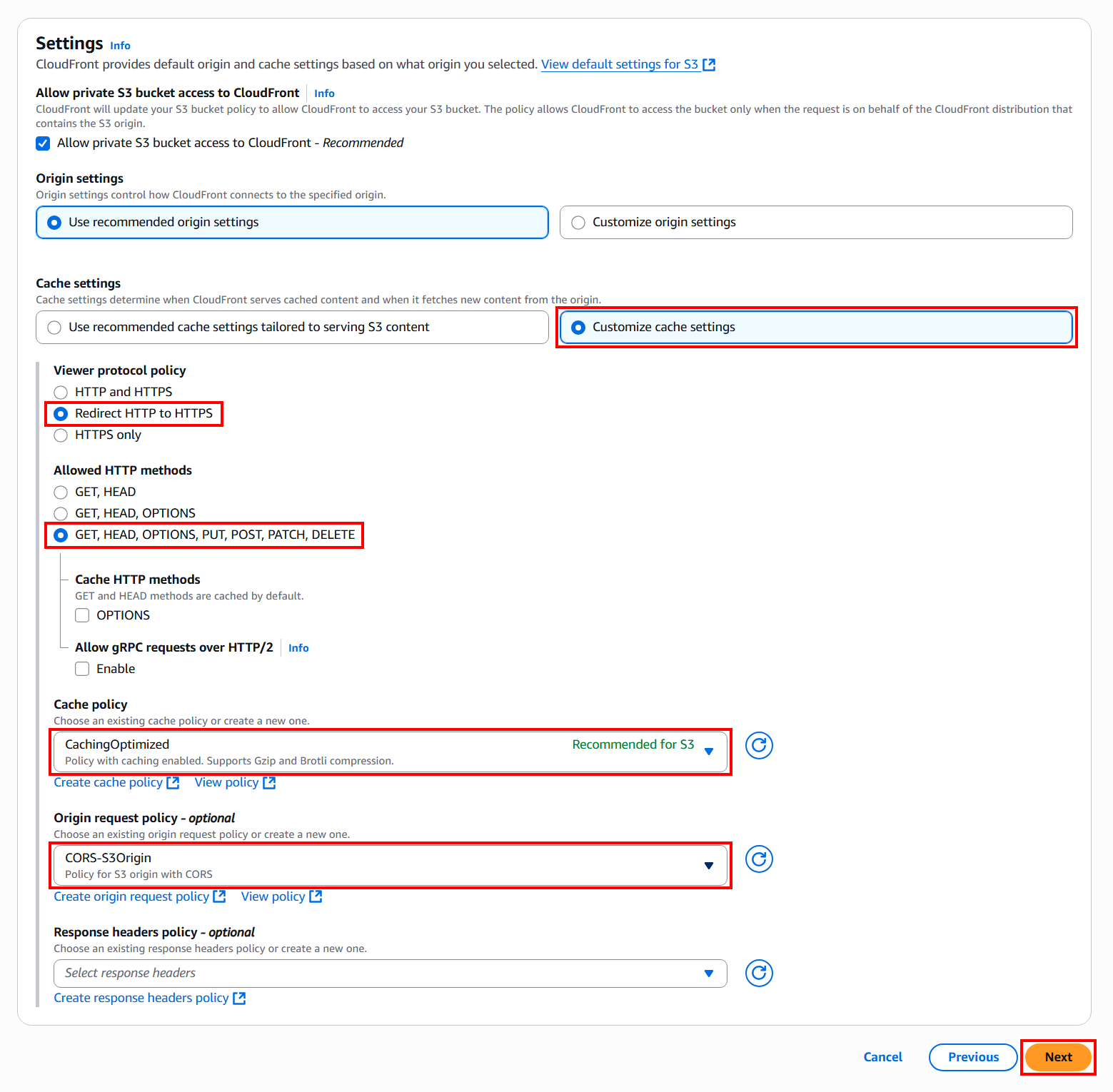This screenshot has height=1092, width=1113.
Task: Click the Create origin request policy link
Action: 132,896
